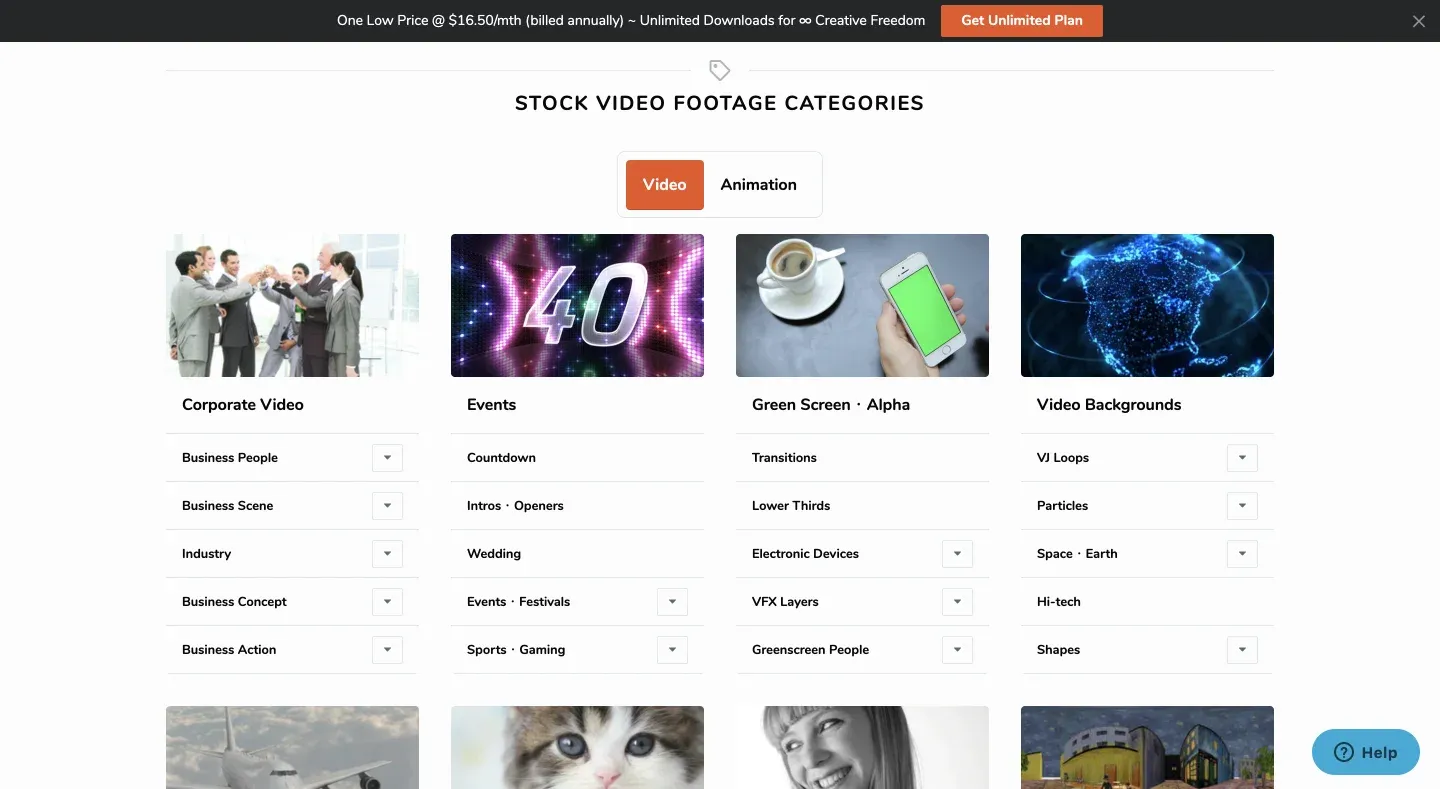Viewport: 1440px width, 789px height.
Task: Open the Countdown category link
Action: click(x=501, y=458)
